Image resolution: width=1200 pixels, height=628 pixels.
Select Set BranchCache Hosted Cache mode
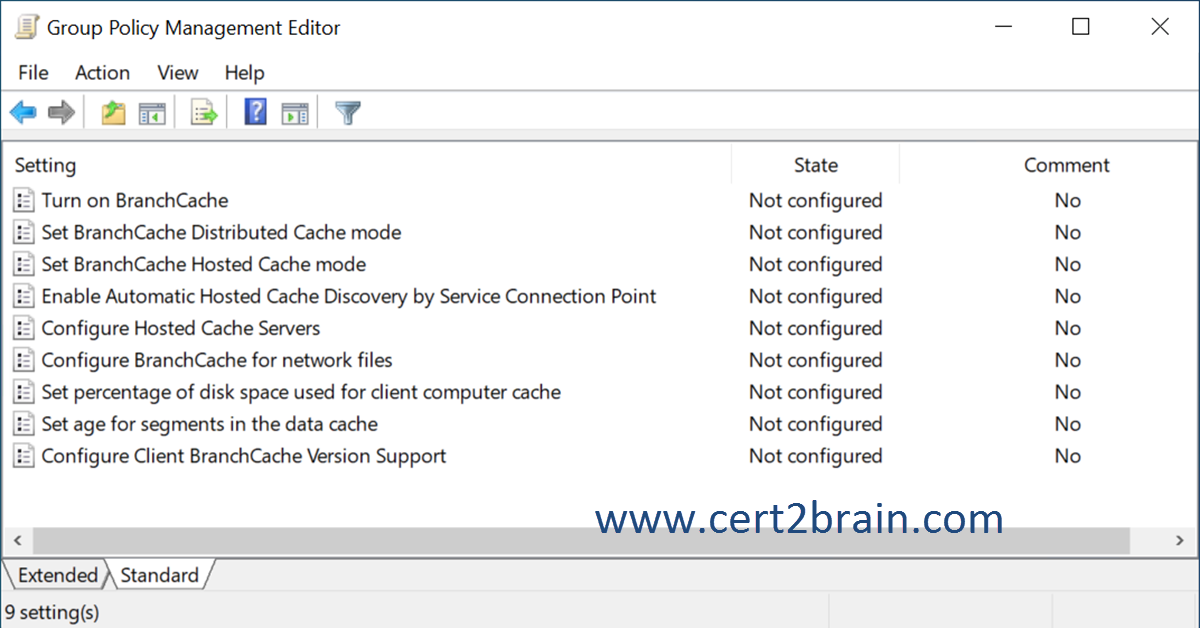pyautogui.click(x=204, y=264)
